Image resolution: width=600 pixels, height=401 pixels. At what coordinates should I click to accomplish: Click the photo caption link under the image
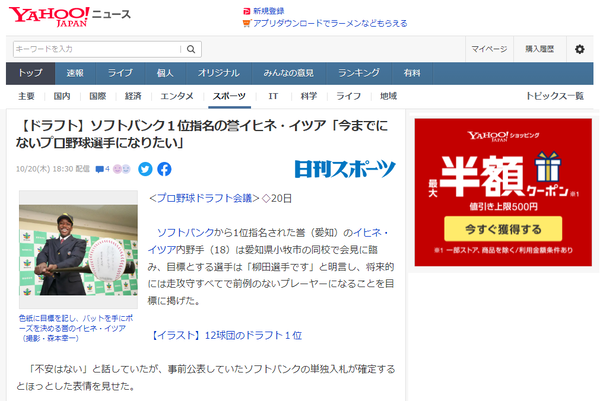pos(76,328)
